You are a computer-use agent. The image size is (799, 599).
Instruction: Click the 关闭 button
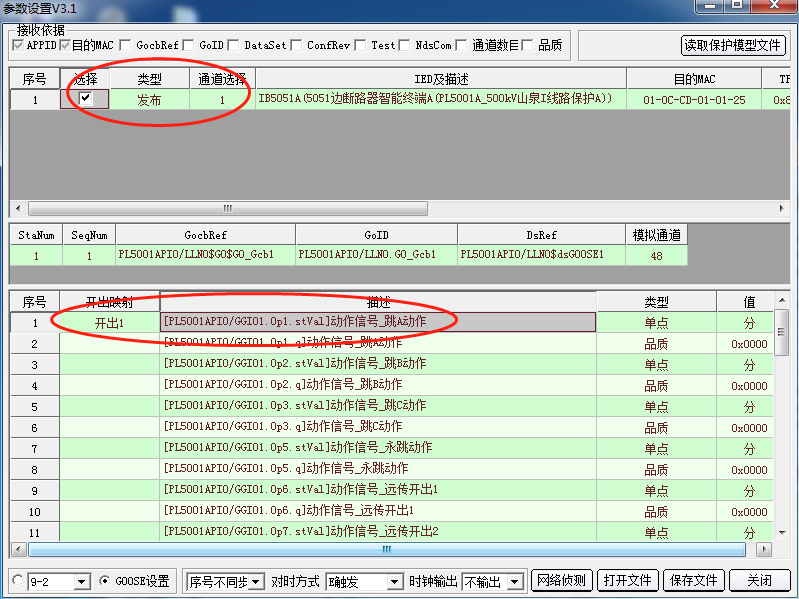(758, 580)
